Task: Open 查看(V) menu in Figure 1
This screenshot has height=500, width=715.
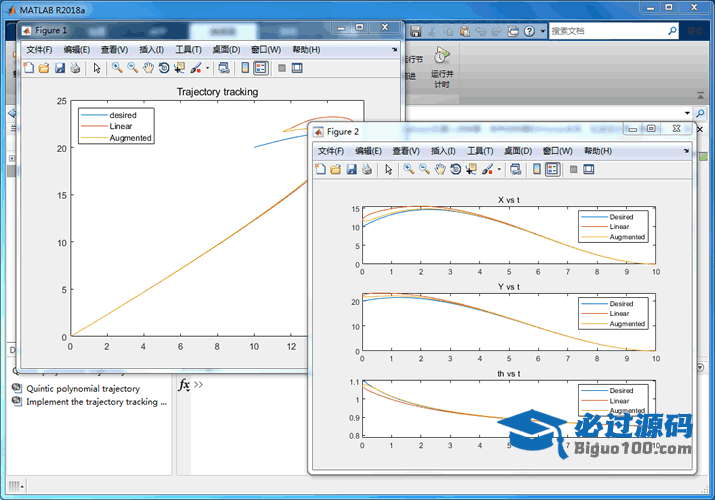Action: coord(114,50)
